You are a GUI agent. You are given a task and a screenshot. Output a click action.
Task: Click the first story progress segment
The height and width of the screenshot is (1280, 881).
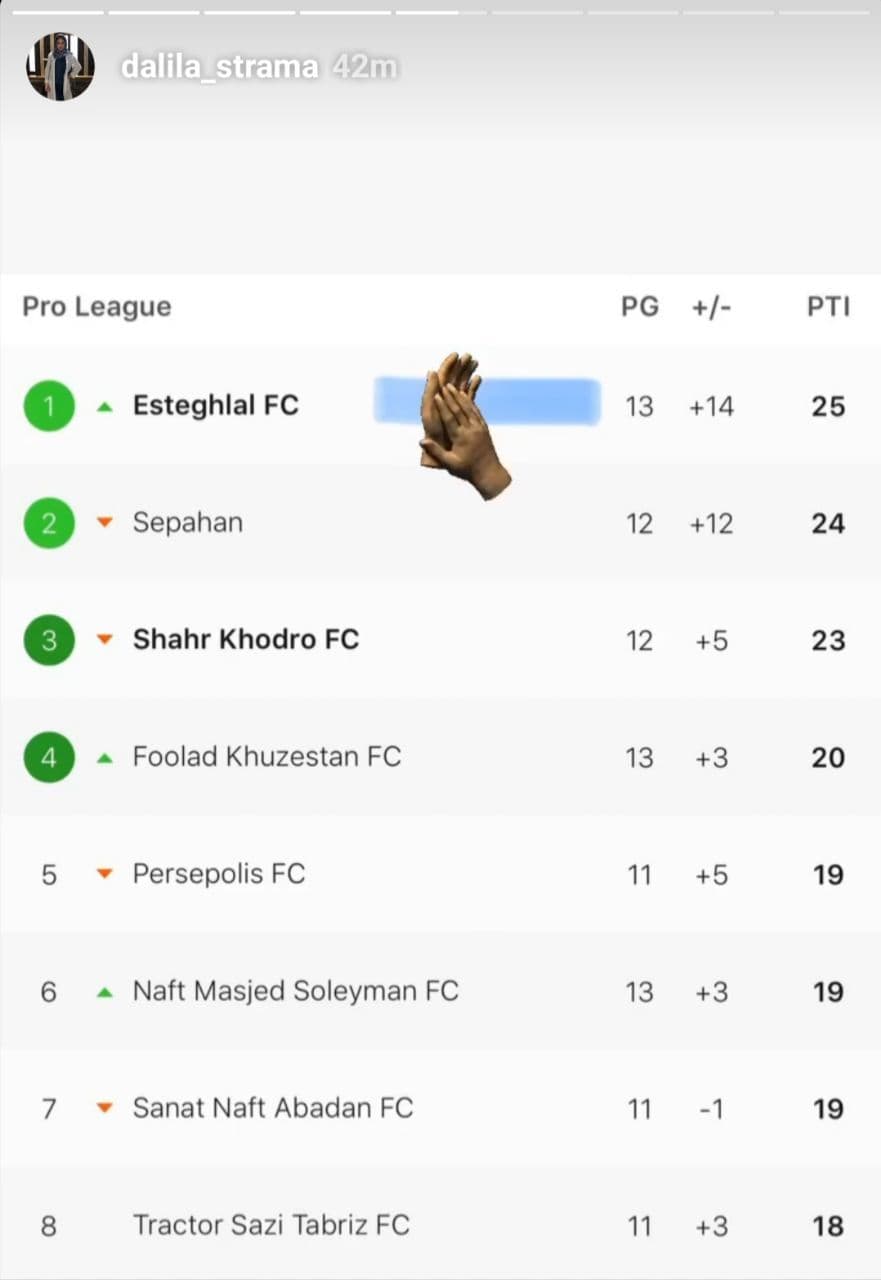[57, 12]
